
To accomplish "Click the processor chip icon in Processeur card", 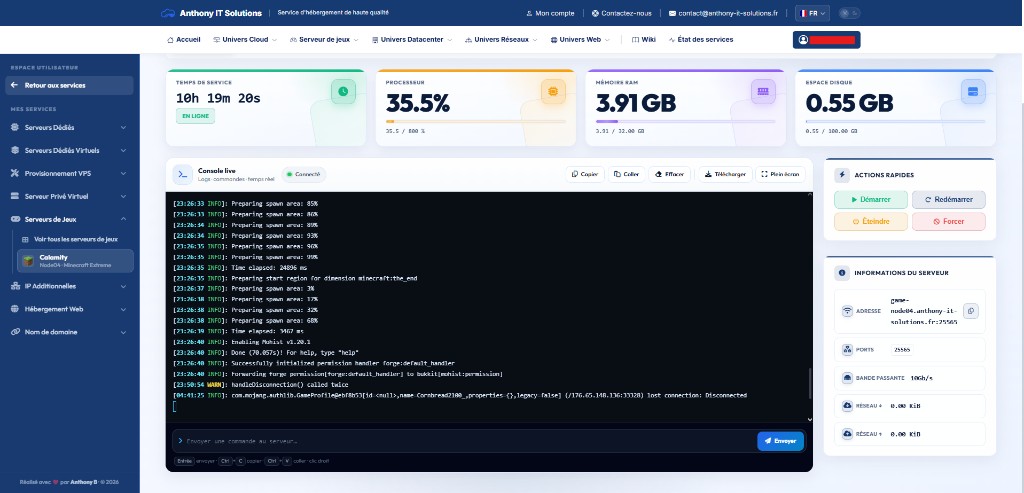I will 553,92.
